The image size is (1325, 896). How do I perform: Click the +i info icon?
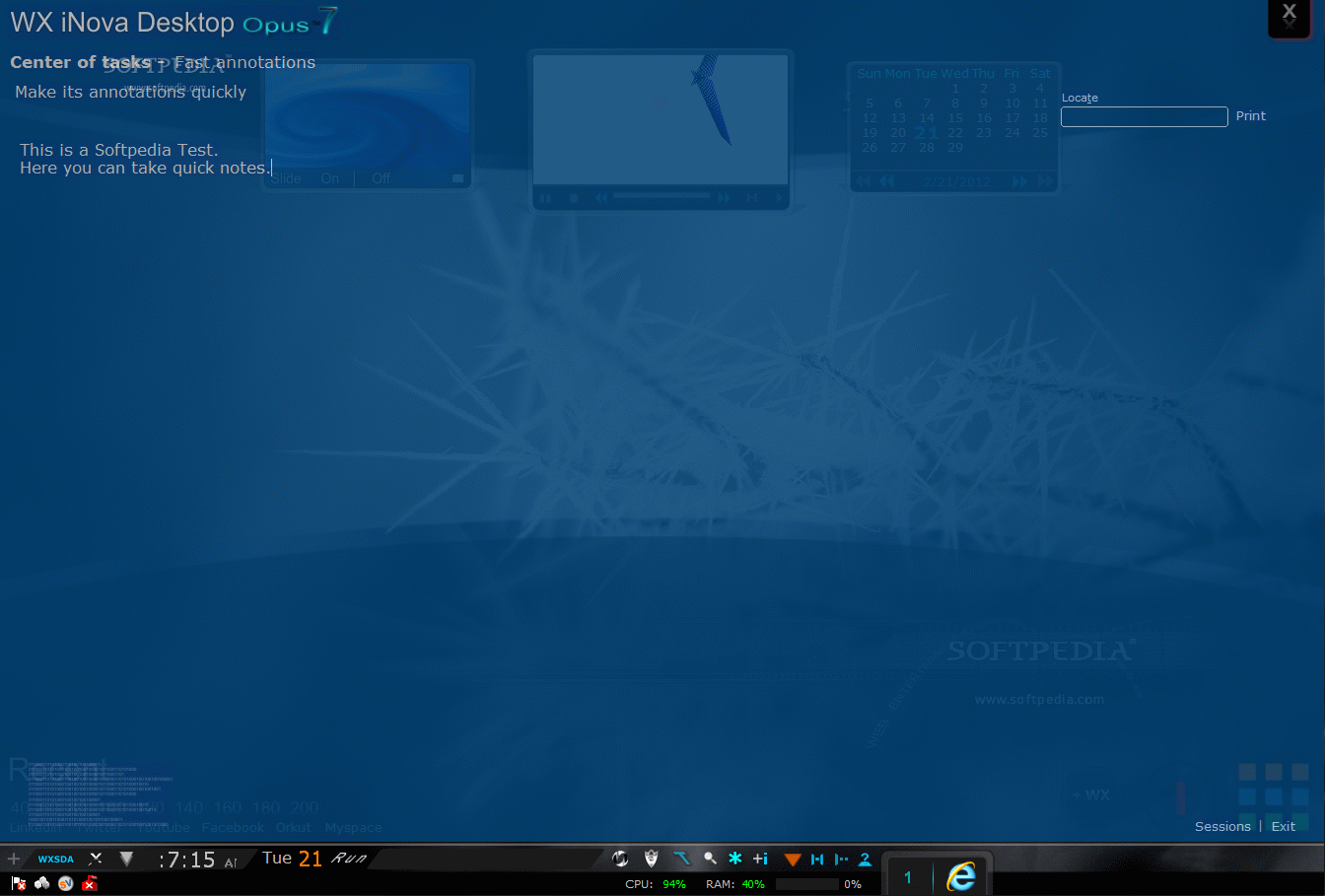click(760, 859)
